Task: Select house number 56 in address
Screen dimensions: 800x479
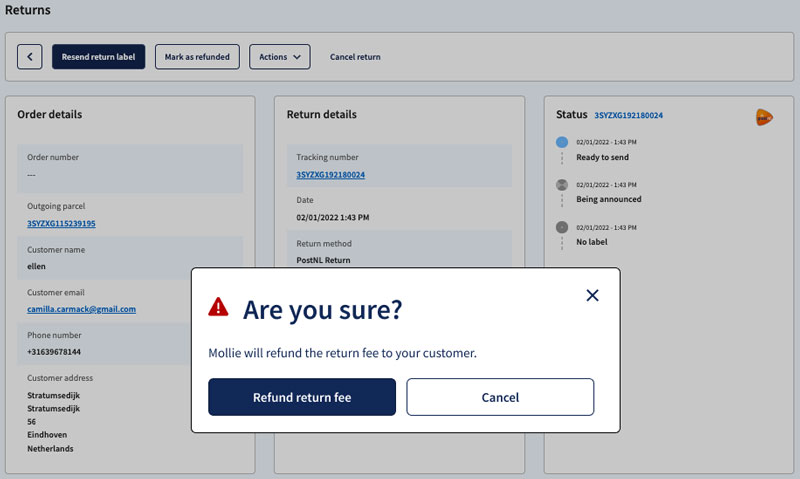Action: (32, 422)
